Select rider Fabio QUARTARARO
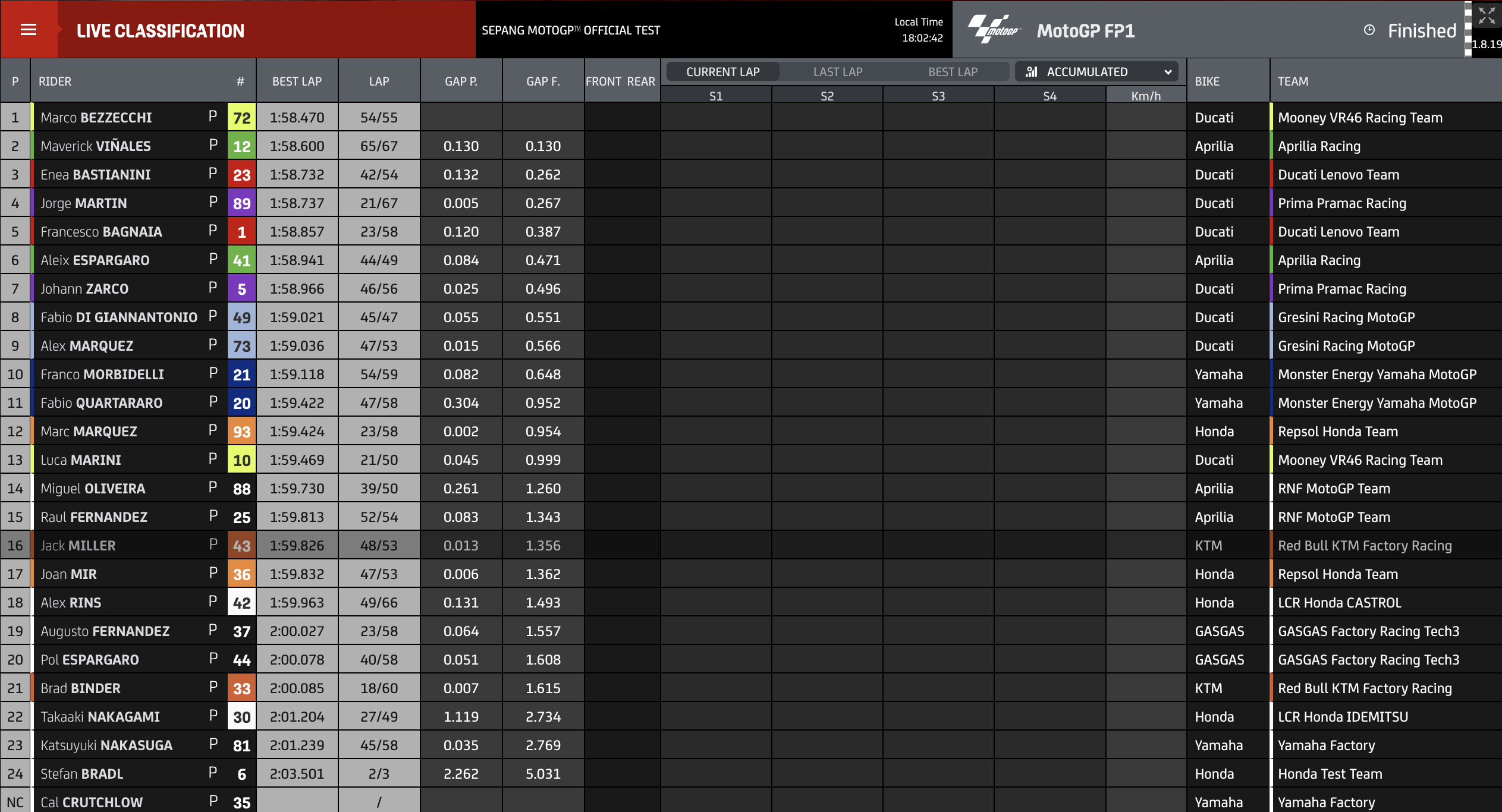This screenshot has height=812, width=1502. tap(102, 403)
